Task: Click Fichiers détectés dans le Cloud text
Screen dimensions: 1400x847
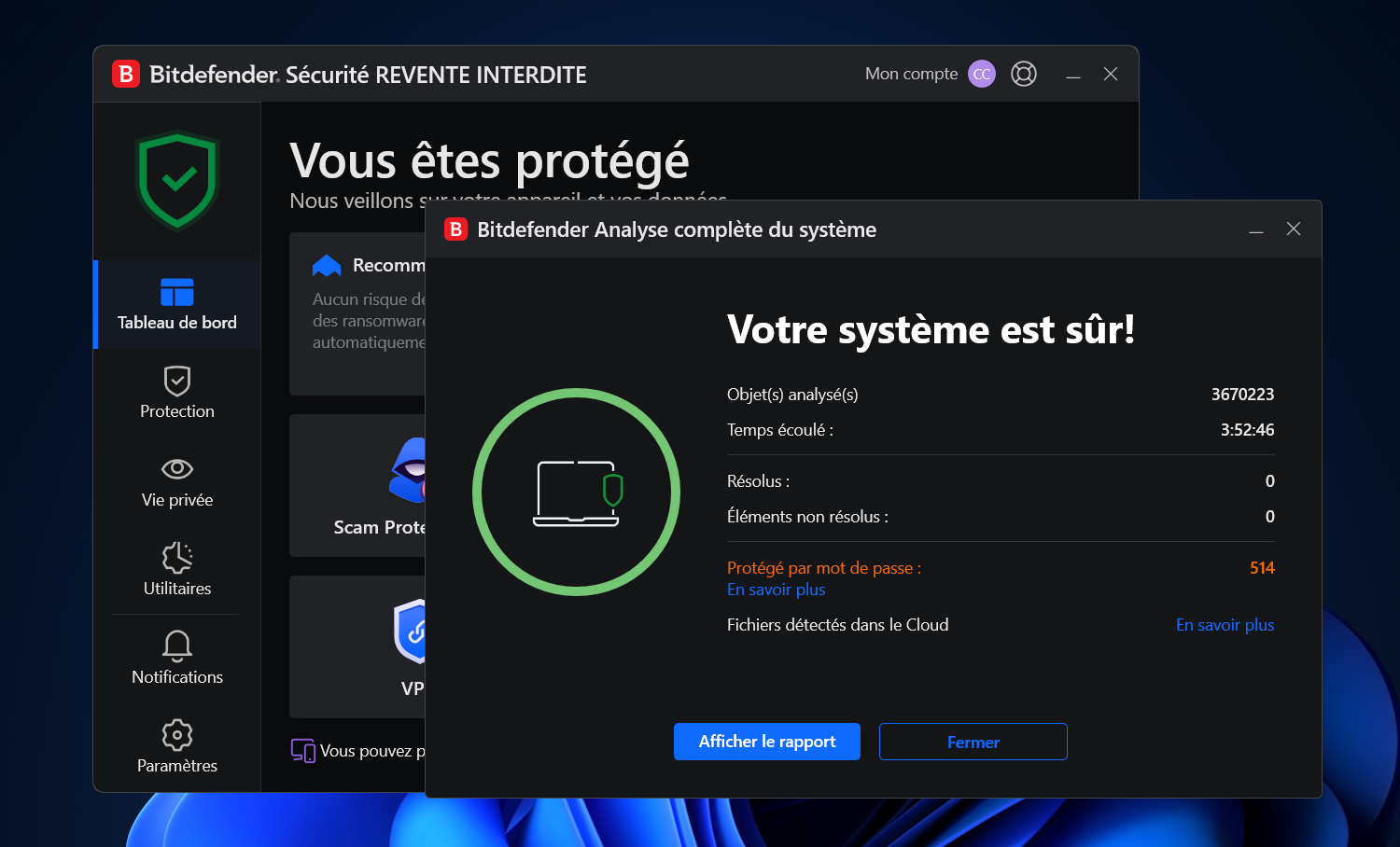Action: click(837, 625)
